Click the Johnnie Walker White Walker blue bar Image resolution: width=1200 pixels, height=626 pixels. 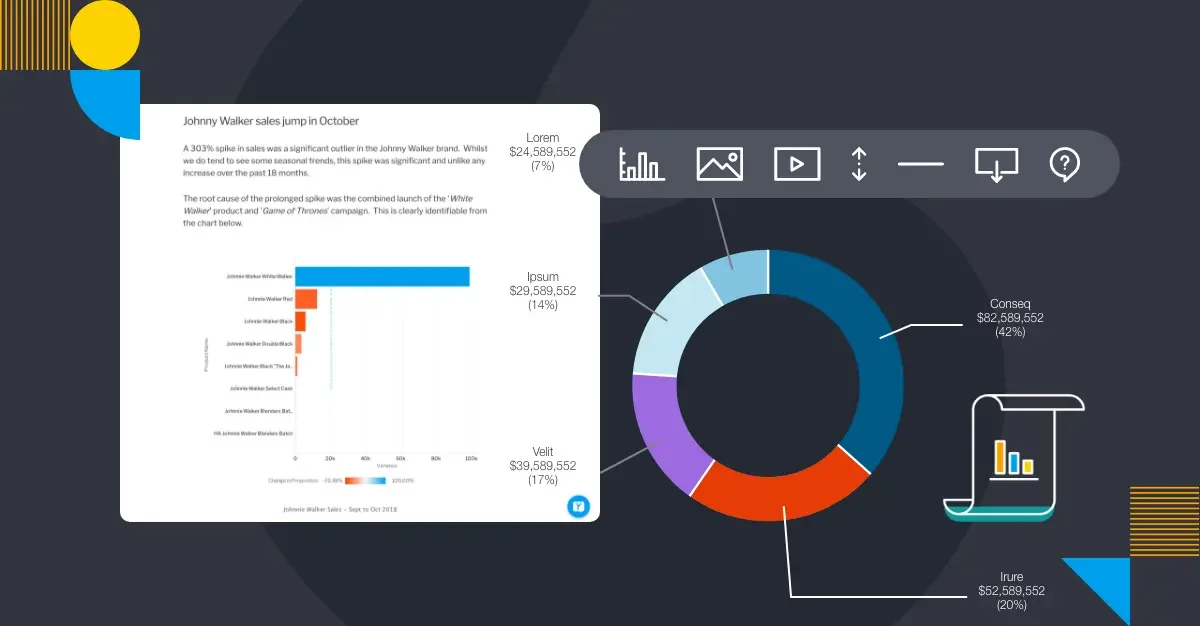tap(382, 277)
